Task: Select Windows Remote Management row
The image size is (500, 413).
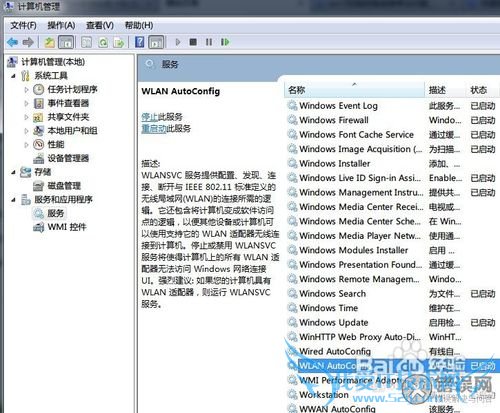Action: 392,279
